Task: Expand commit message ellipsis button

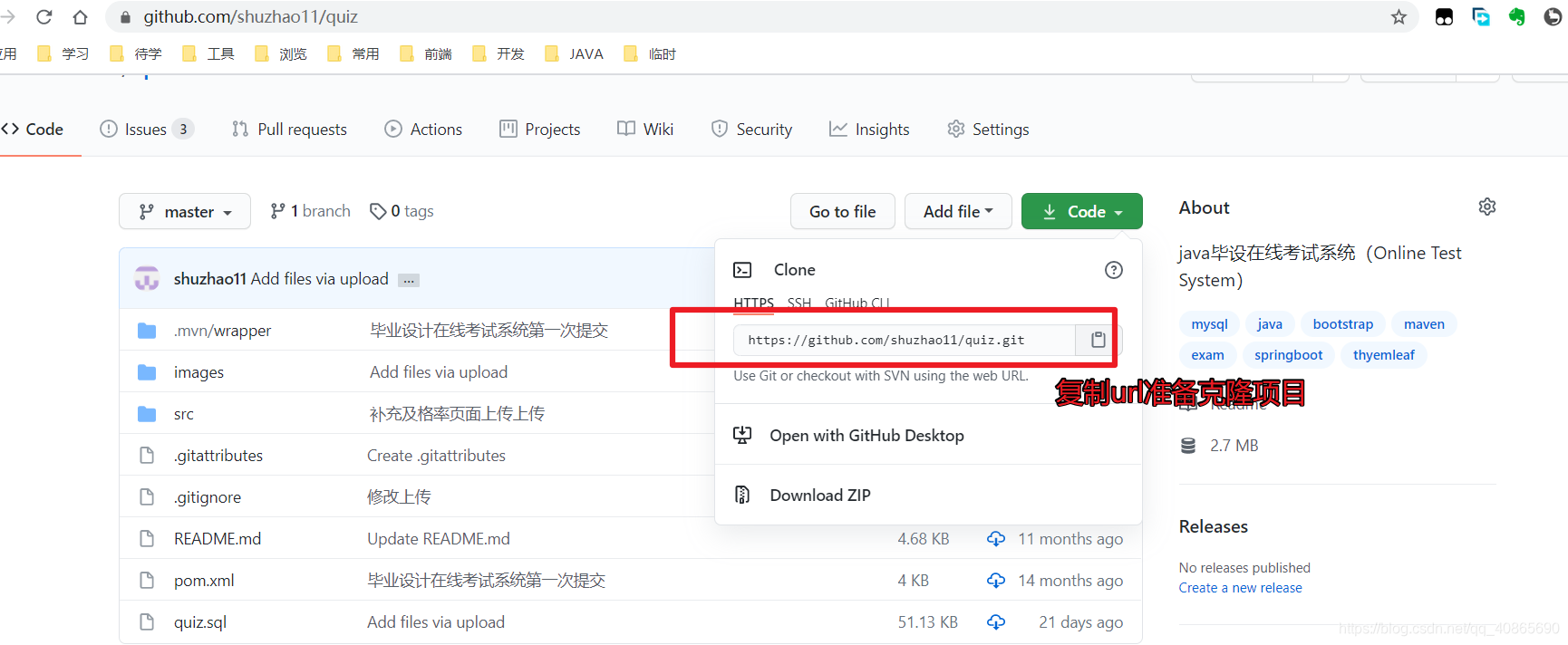Action: (409, 280)
